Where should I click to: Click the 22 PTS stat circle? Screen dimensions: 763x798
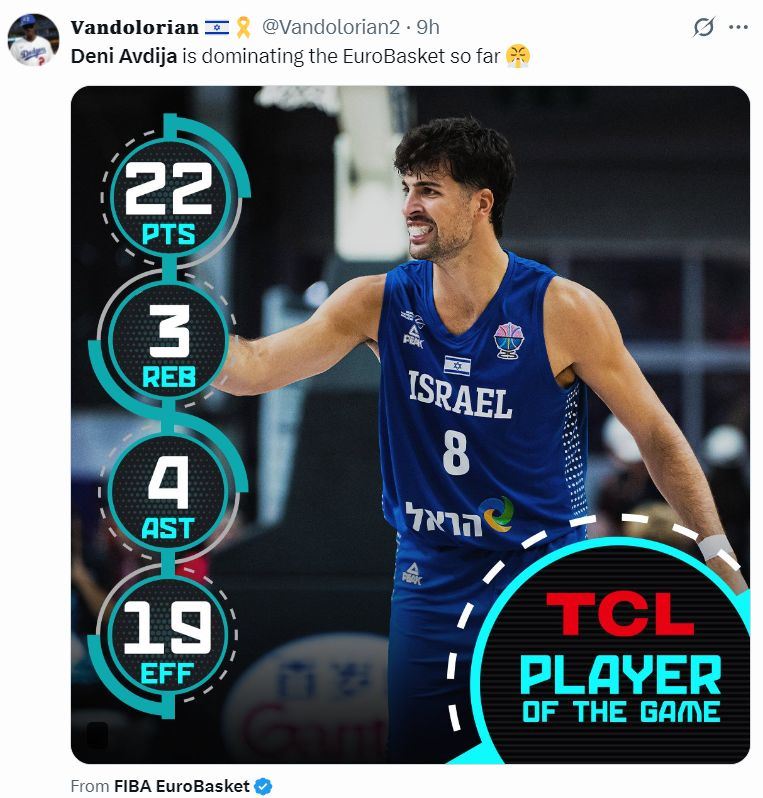point(168,197)
